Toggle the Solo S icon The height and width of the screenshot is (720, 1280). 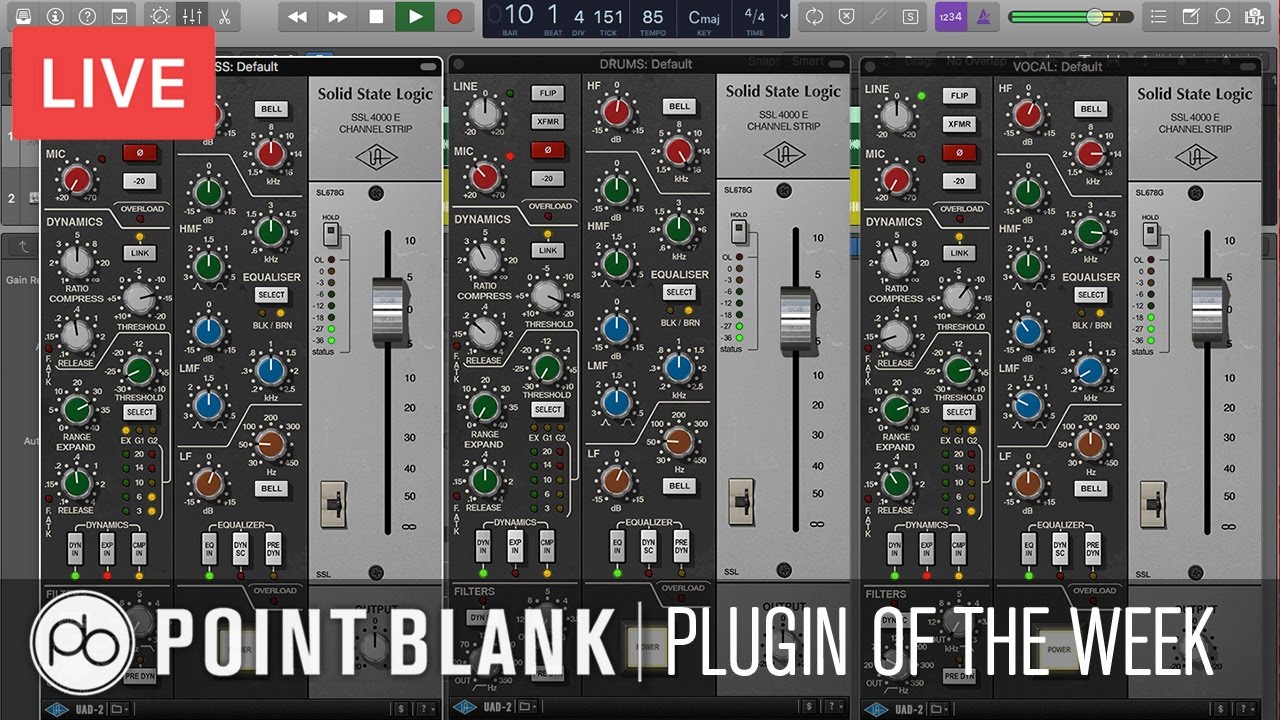910,16
